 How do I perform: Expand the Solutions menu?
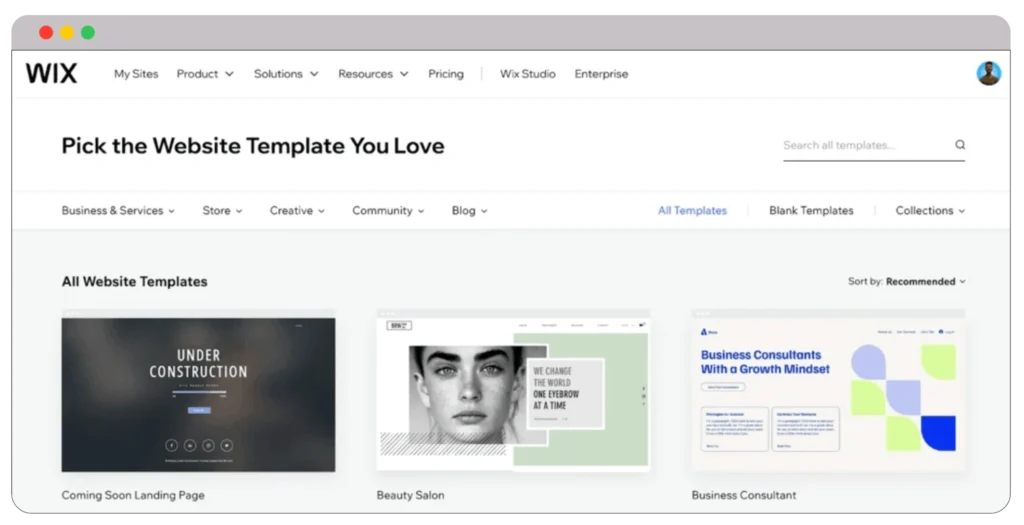286,74
